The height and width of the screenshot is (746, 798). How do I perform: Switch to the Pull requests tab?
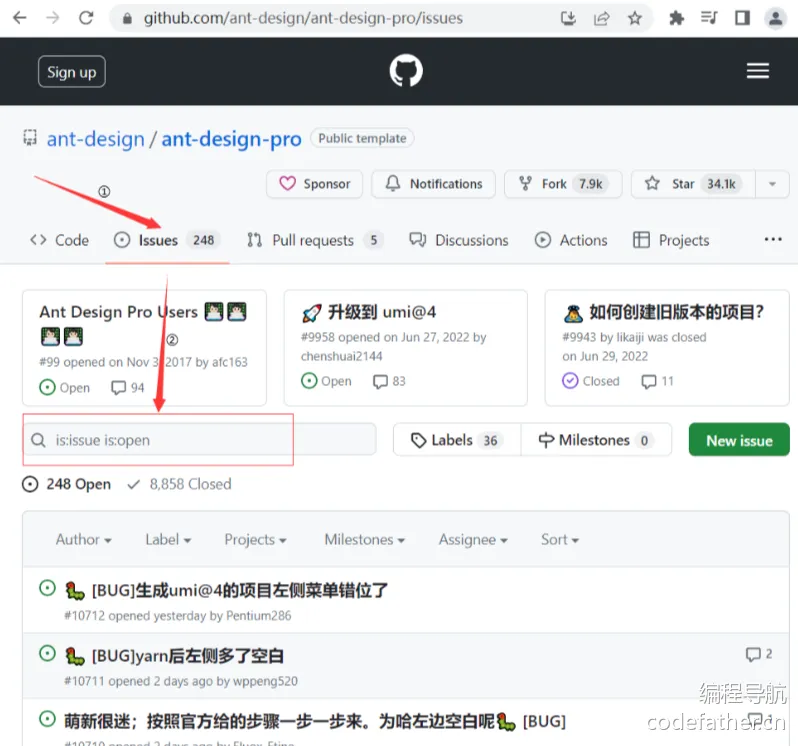(x=315, y=240)
